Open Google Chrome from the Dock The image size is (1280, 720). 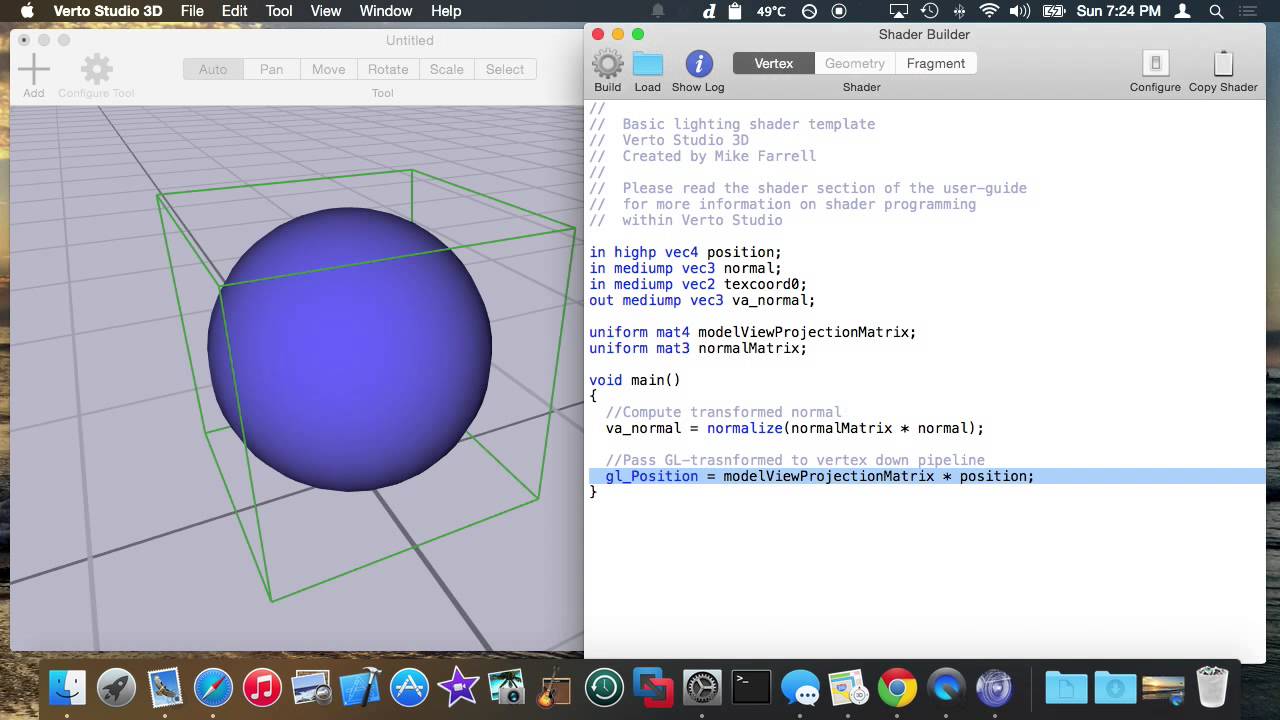pos(898,688)
